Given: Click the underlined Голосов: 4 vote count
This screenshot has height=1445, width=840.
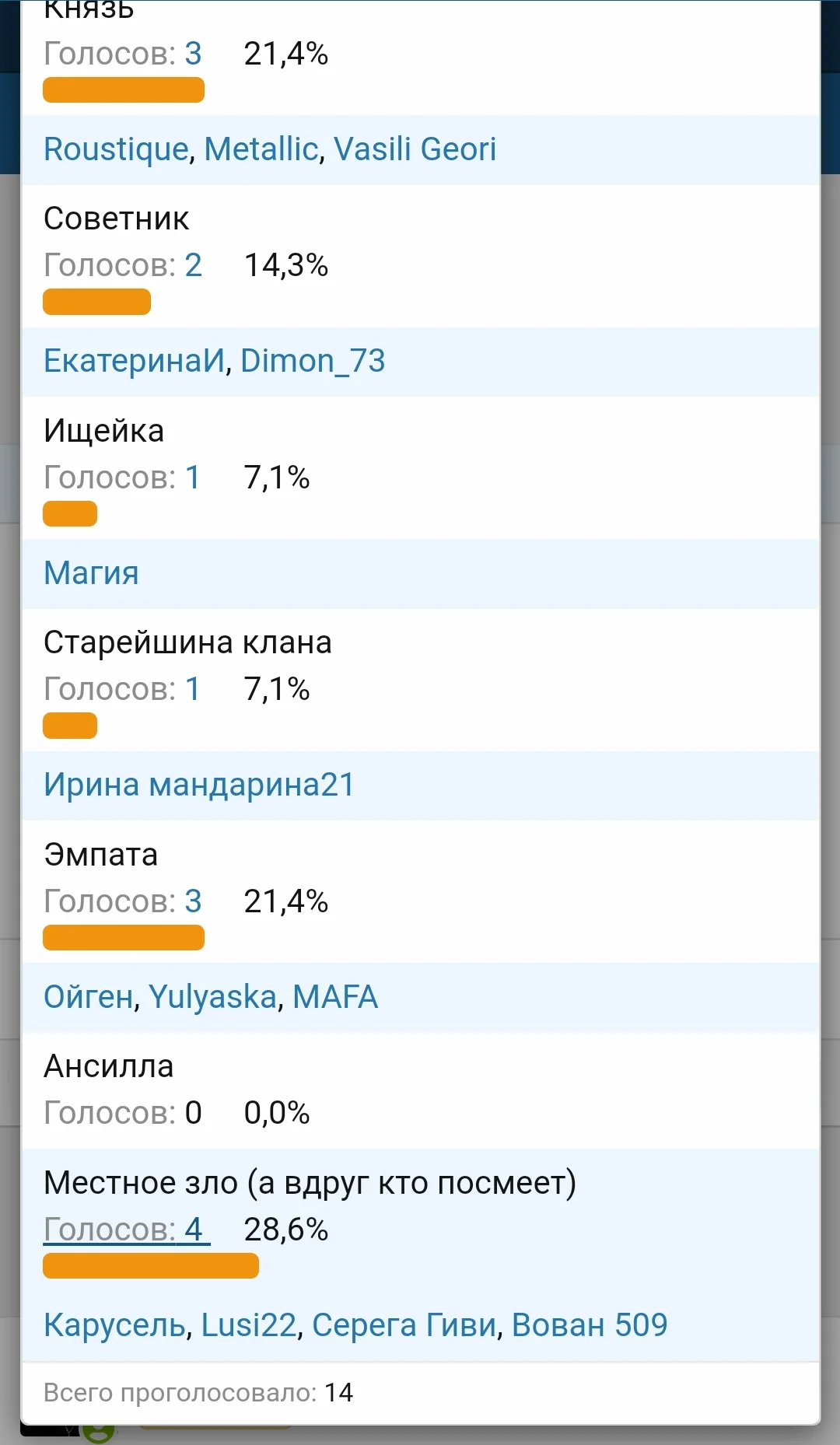Looking at the screenshot, I should click(125, 1230).
